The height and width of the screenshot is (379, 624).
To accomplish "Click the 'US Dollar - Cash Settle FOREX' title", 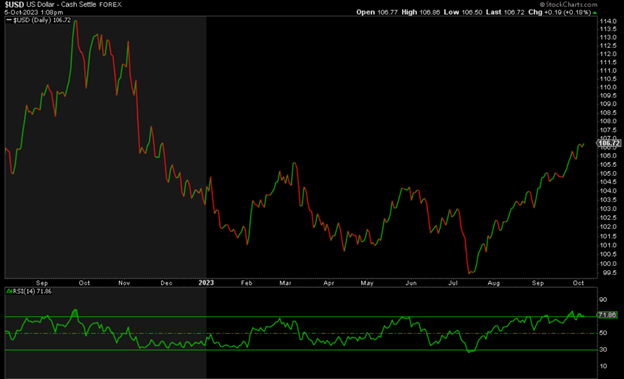I will 74,4.
